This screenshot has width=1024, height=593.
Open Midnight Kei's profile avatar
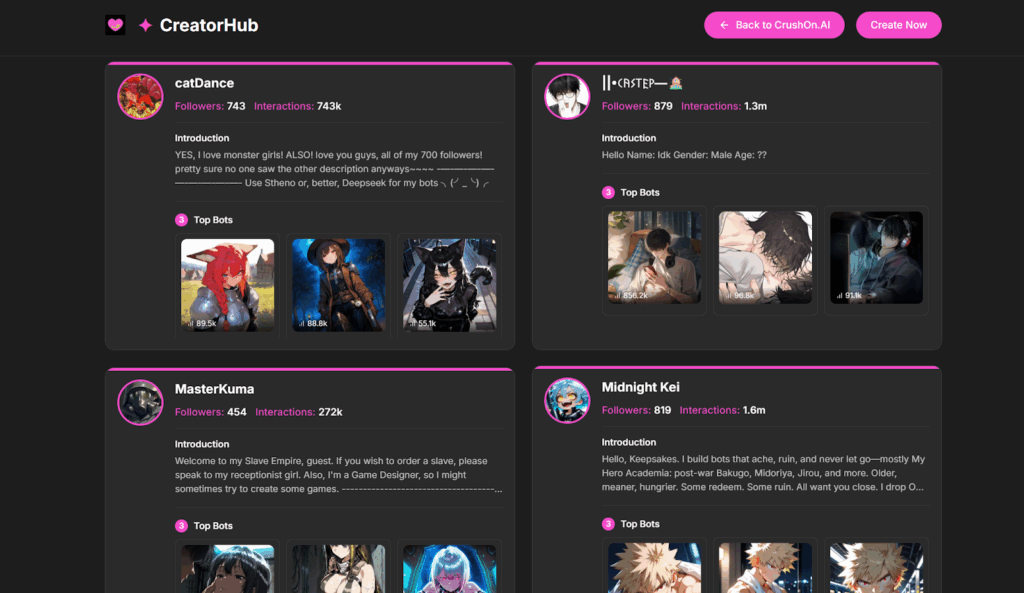567,400
